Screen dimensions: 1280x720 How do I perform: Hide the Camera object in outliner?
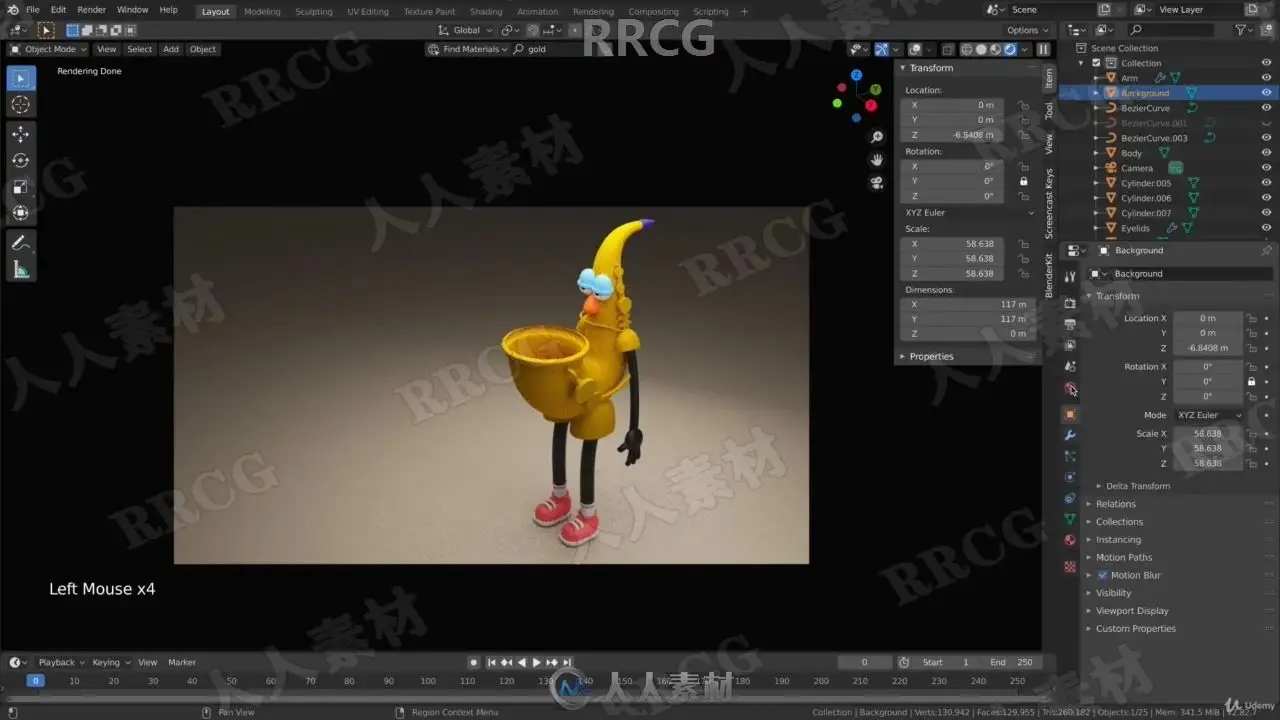point(1266,168)
